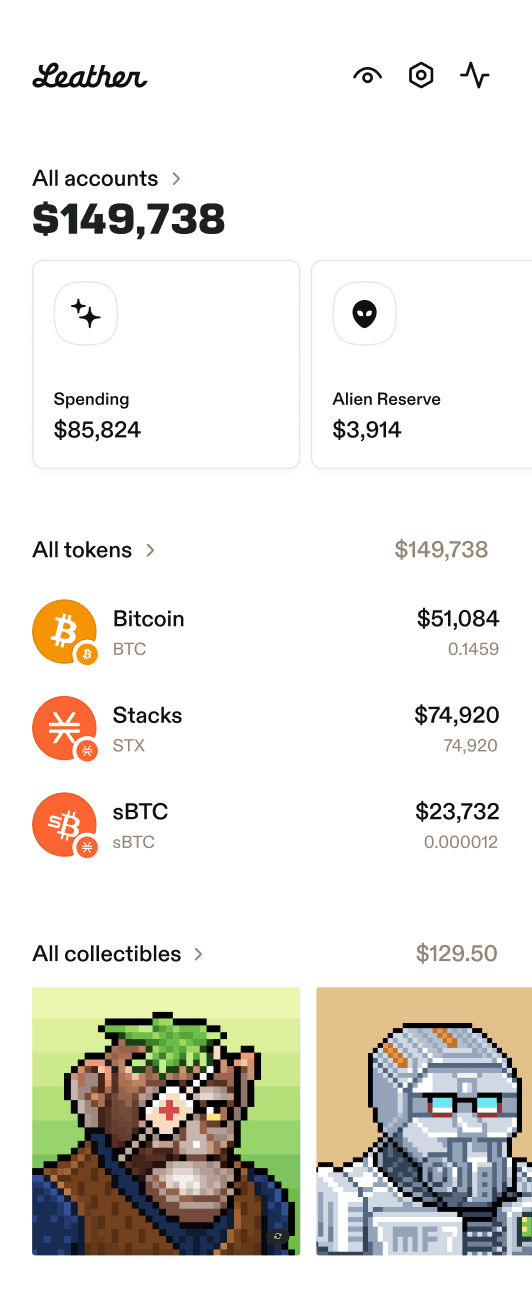The width and height of the screenshot is (532, 1292).
Task: Click the alien icon on Alien Reserve
Action: click(x=365, y=314)
